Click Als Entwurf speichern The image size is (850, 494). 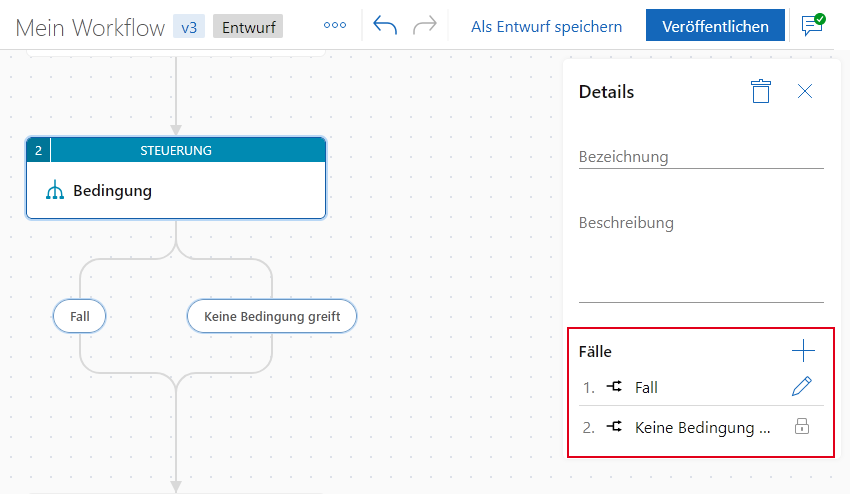(x=546, y=26)
